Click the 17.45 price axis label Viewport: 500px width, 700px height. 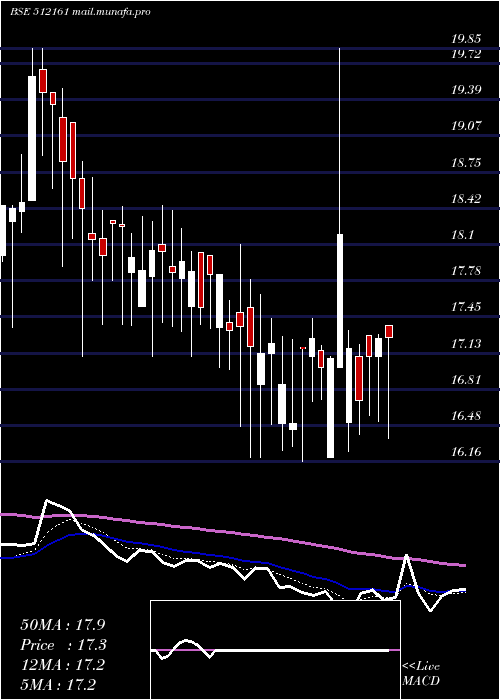click(466, 307)
